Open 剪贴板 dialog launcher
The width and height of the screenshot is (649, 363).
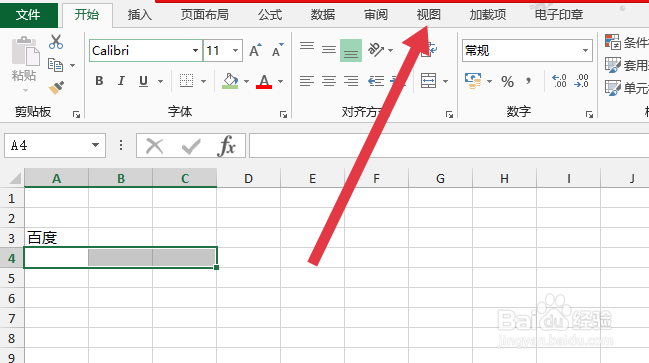point(76,115)
